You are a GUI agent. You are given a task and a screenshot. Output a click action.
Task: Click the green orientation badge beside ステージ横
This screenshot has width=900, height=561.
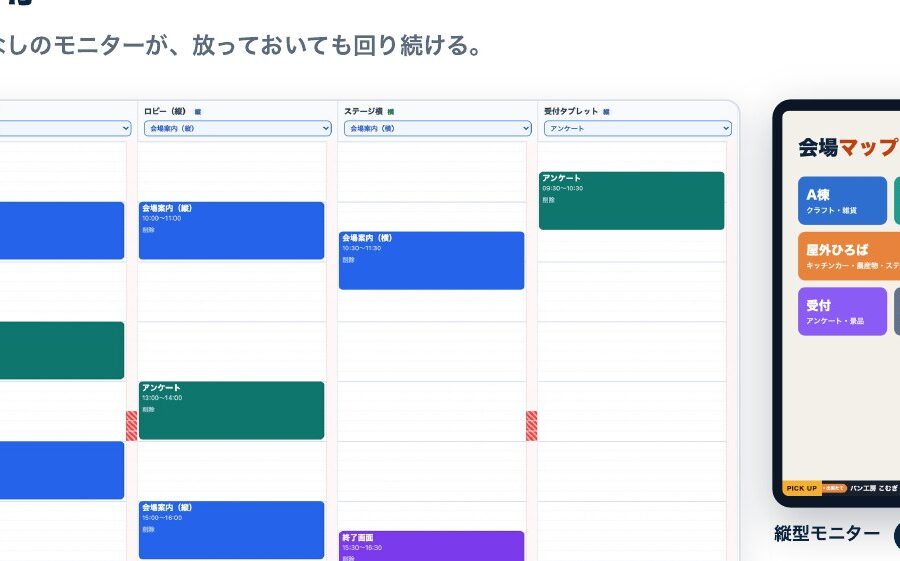point(391,112)
